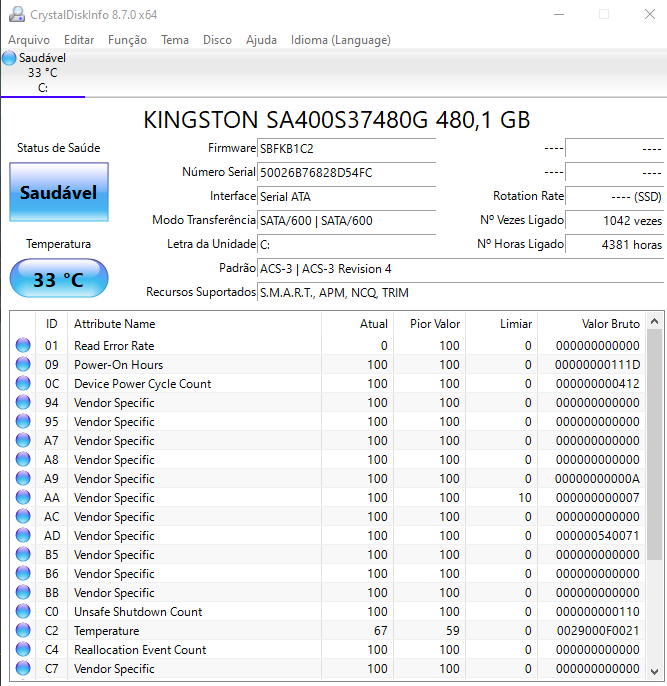This screenshot has width=667, height=686.
Task: Open the Editar menu
Action: tap(79, 40)
